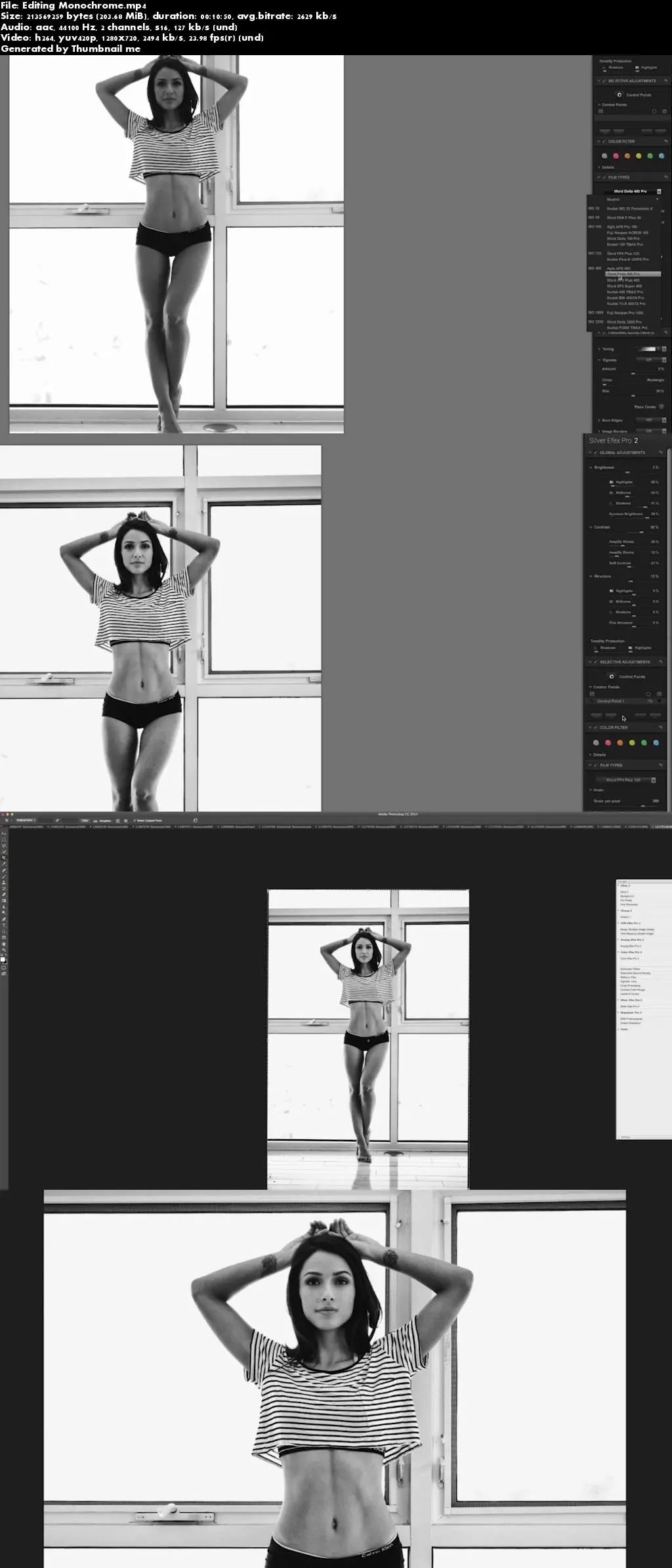This screenshot has width=672, height=1568.
Task: Open the Ilford FP4 Plus 125 film dropdown
Action: (626, 780)
